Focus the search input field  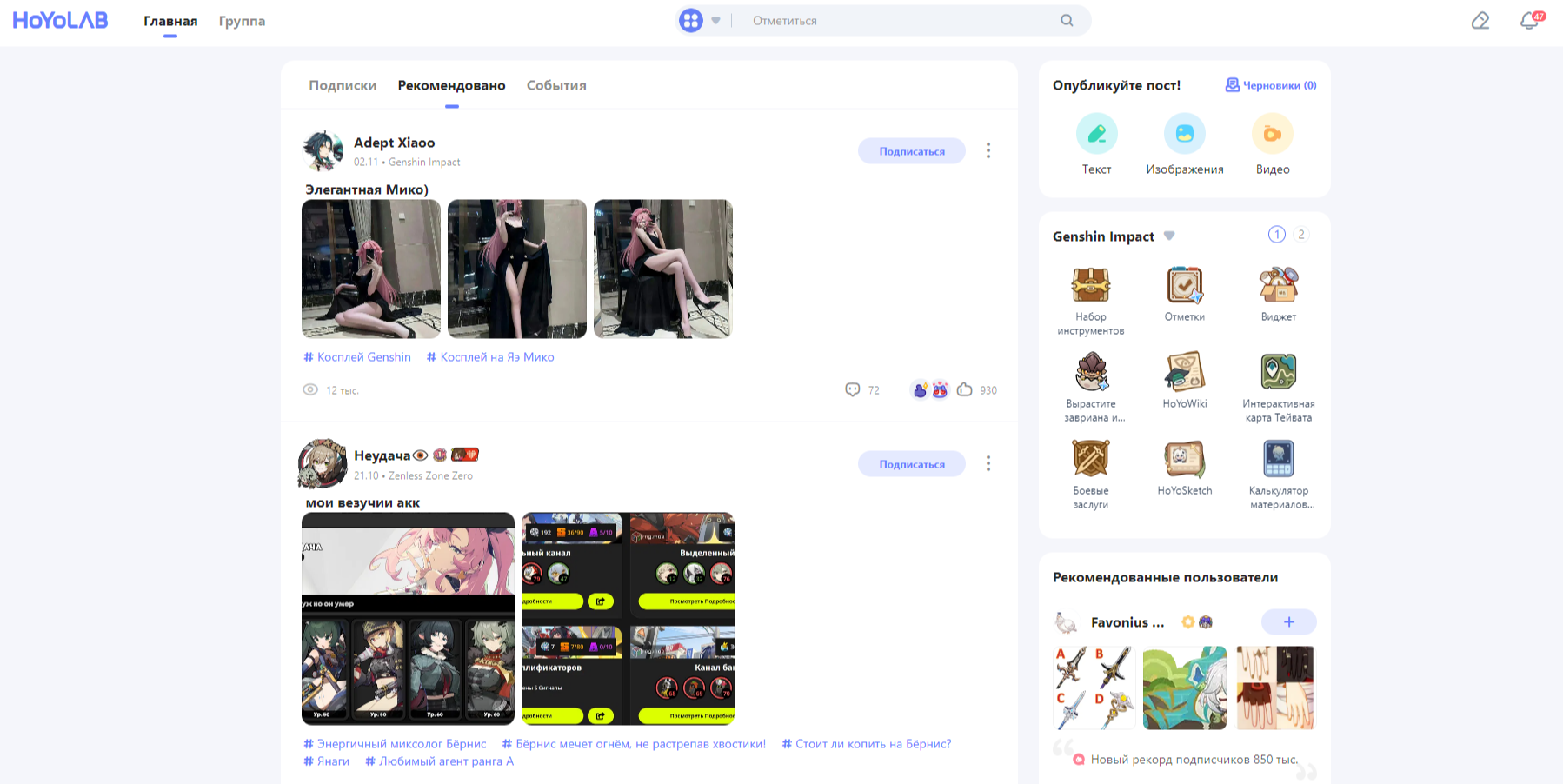900,21
